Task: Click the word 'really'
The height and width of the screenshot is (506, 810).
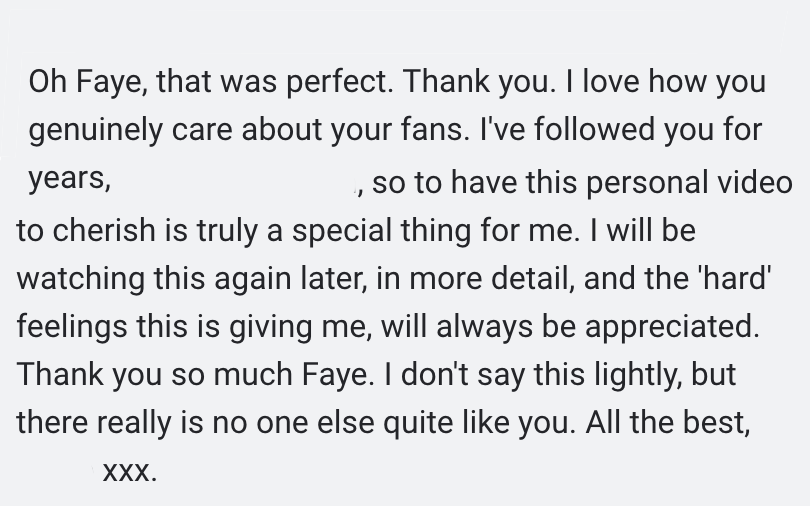Action: click(140, 423)
